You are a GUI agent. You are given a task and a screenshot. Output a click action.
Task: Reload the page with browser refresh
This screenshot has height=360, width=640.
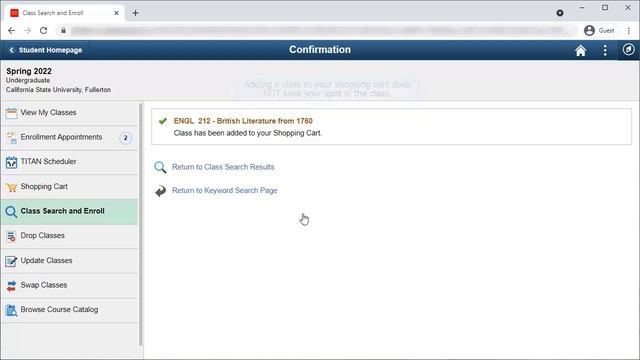[43, 31]
